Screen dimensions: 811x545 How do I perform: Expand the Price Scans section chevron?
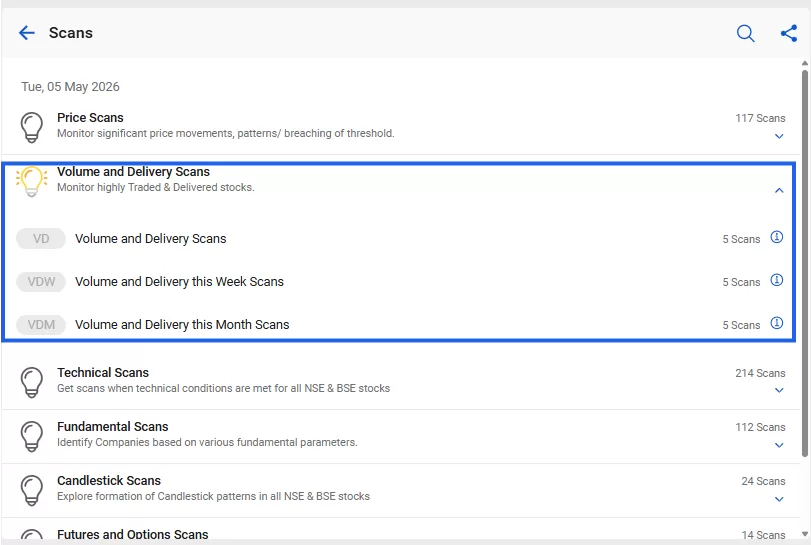(x=779, y=137)
